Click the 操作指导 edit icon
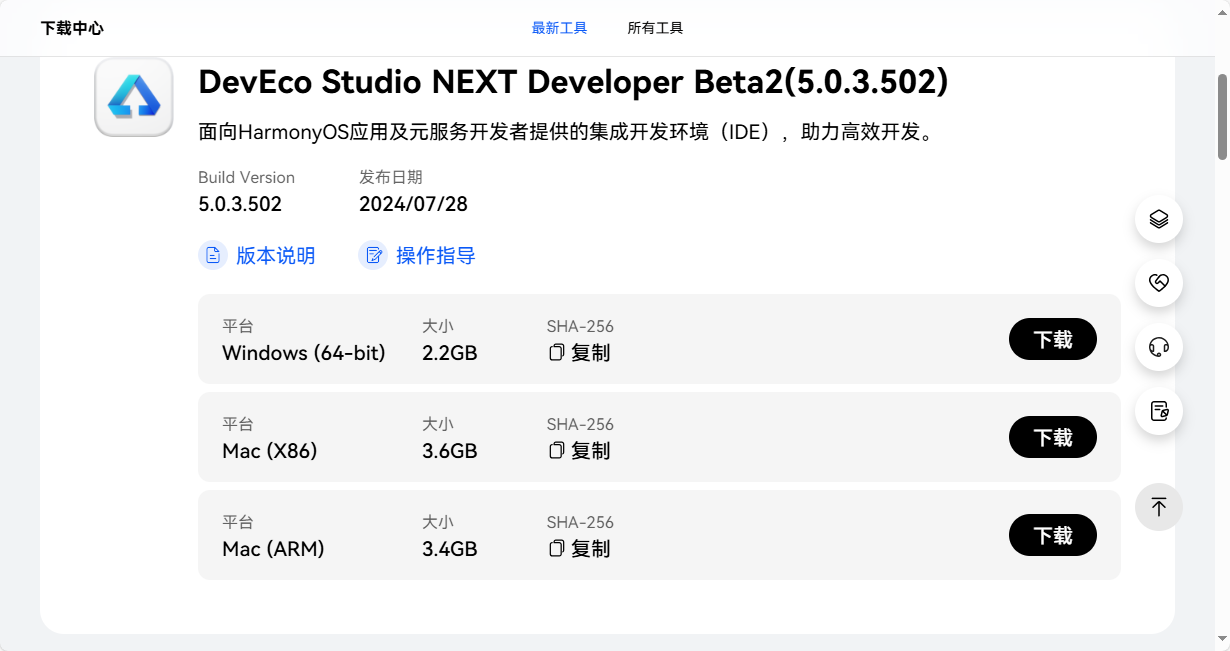Viewport: 1230px width, 651px height. click(373, 255)
